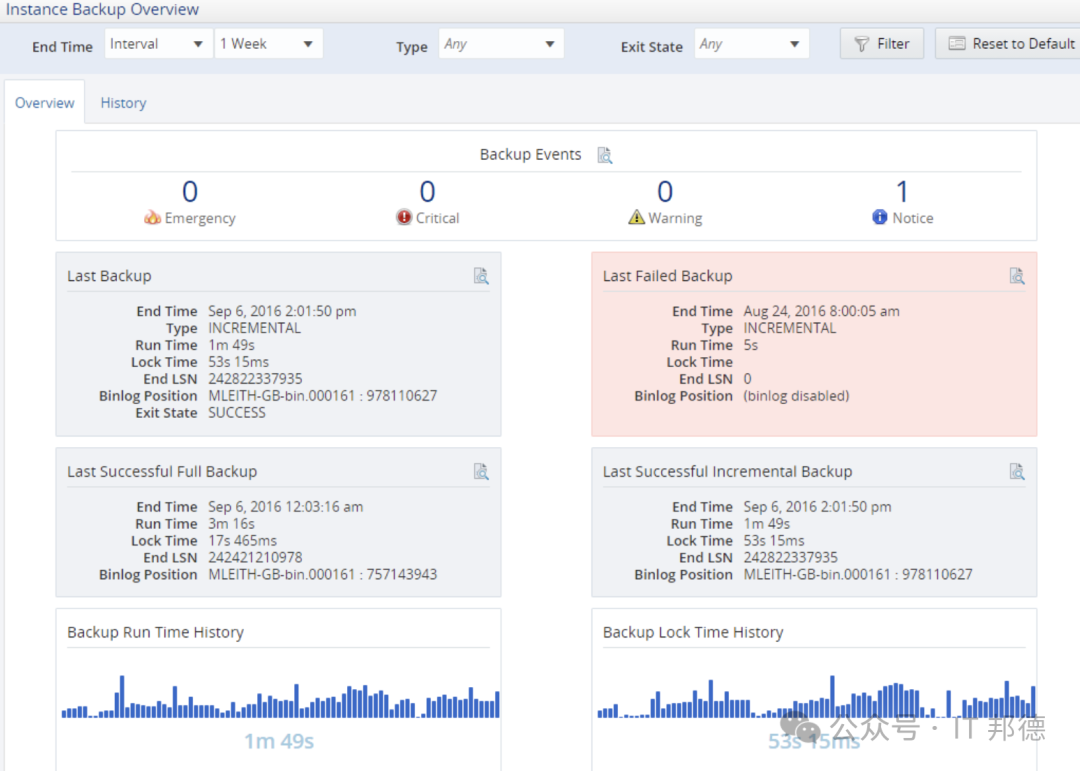Click the Last Failed Backup Run Time 5s
The width and height of the screenshot is (1080, 771).
751,345
